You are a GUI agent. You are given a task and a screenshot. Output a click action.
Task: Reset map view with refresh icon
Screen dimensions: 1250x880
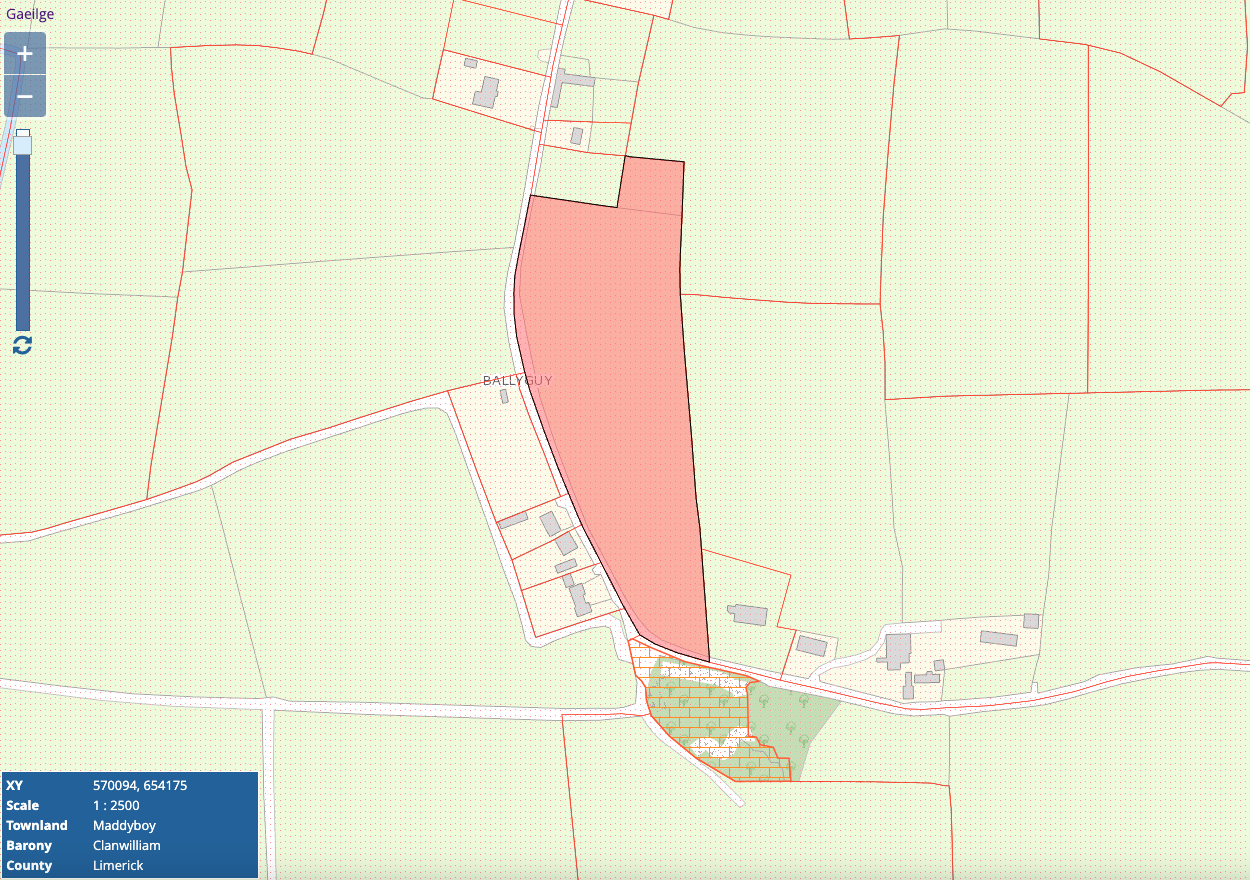pos(22,345)
